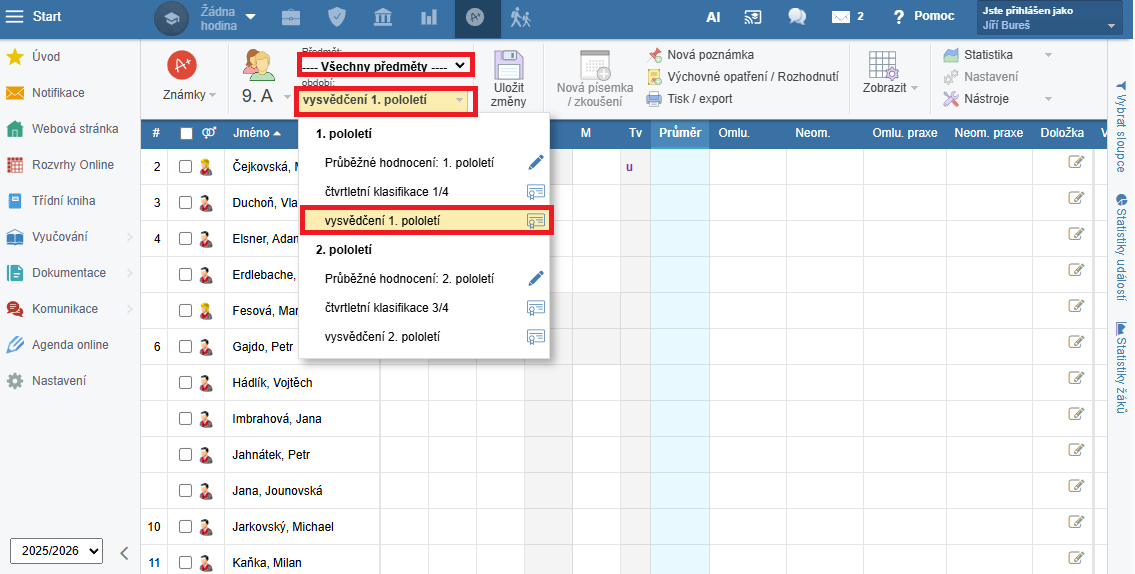Change the 2025/2026 school year dropdown
This screenshot has width=1135, height=574.
(56, 551)
